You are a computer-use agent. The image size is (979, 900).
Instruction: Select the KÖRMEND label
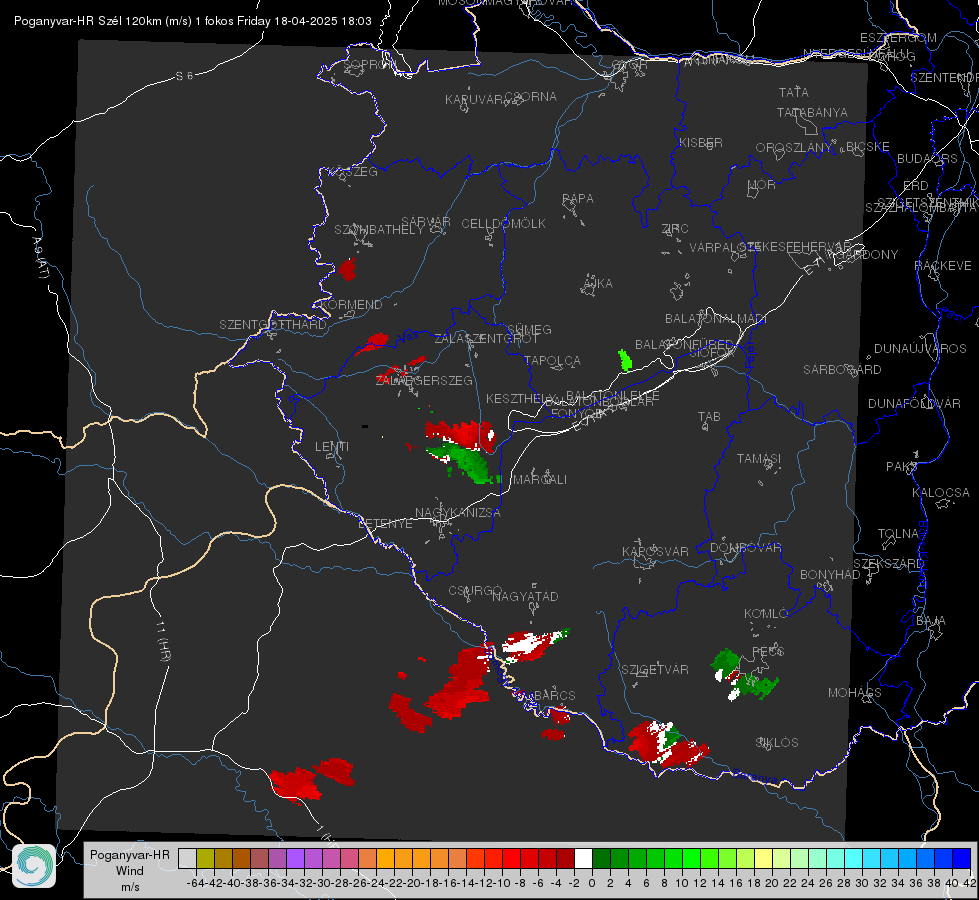pos(350,305)
